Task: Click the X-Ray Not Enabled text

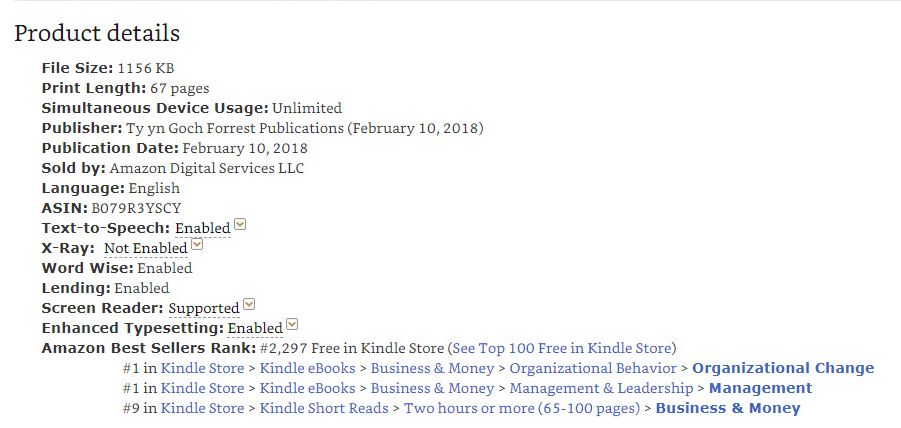Action: click(146, 248)
